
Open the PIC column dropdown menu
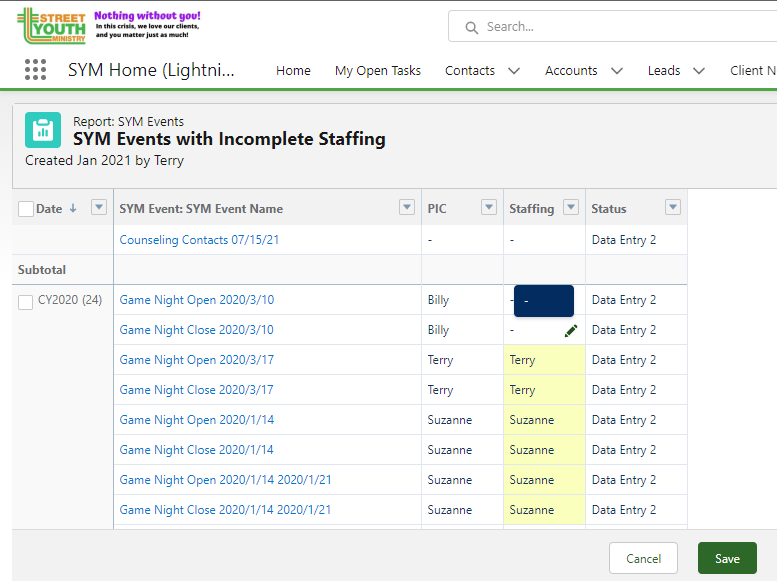click(489, 208)
